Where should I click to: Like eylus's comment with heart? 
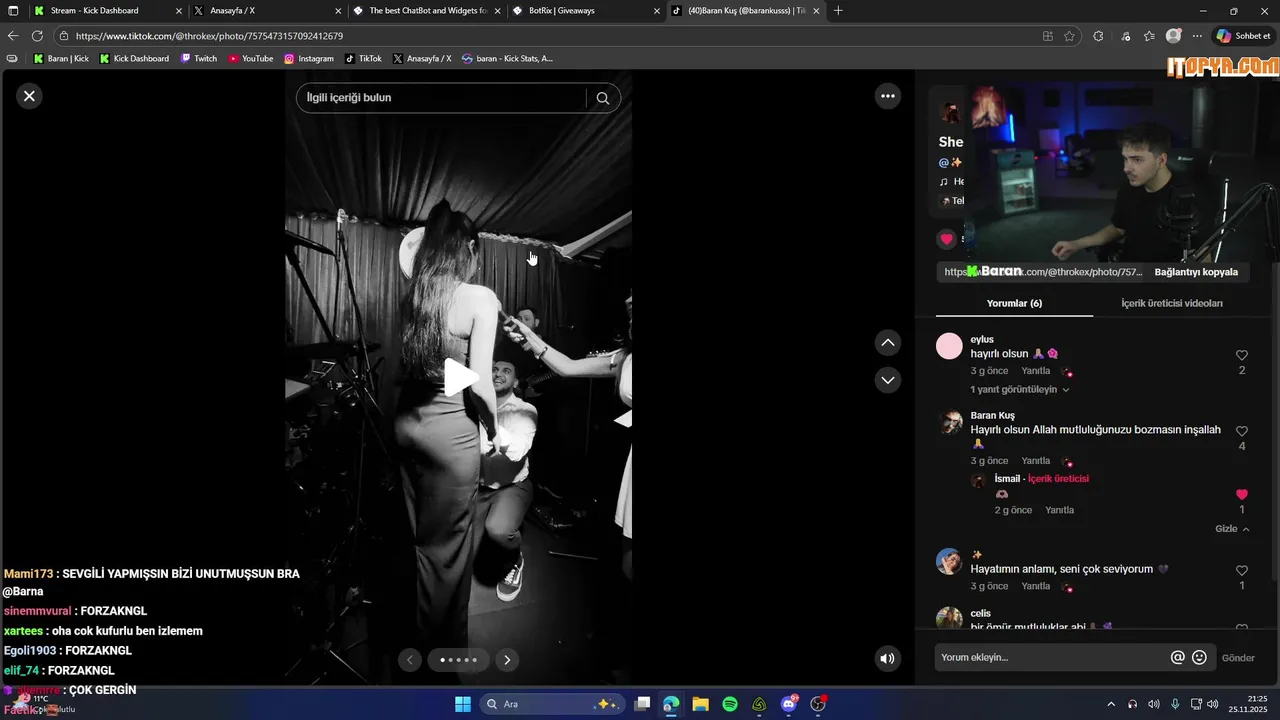[x=1242, y=355]
